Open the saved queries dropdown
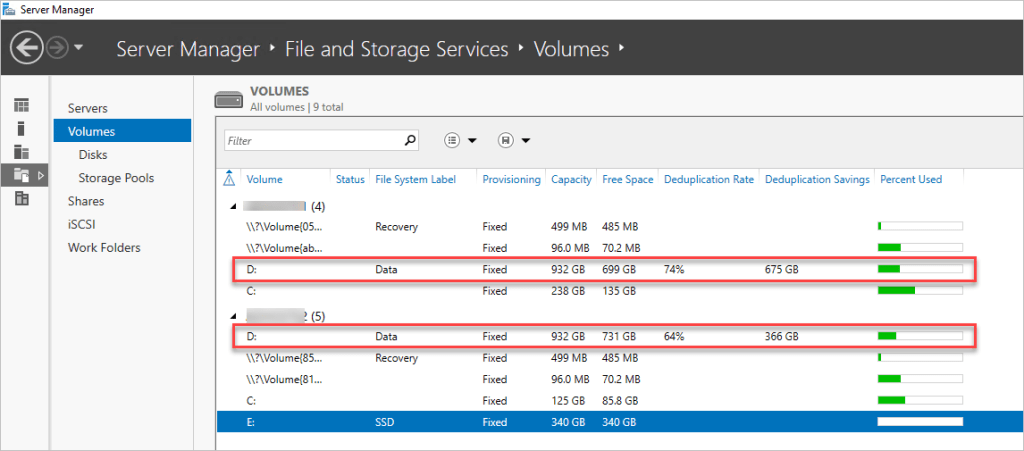The image size is (1024, 451). [x=514, y=141]
